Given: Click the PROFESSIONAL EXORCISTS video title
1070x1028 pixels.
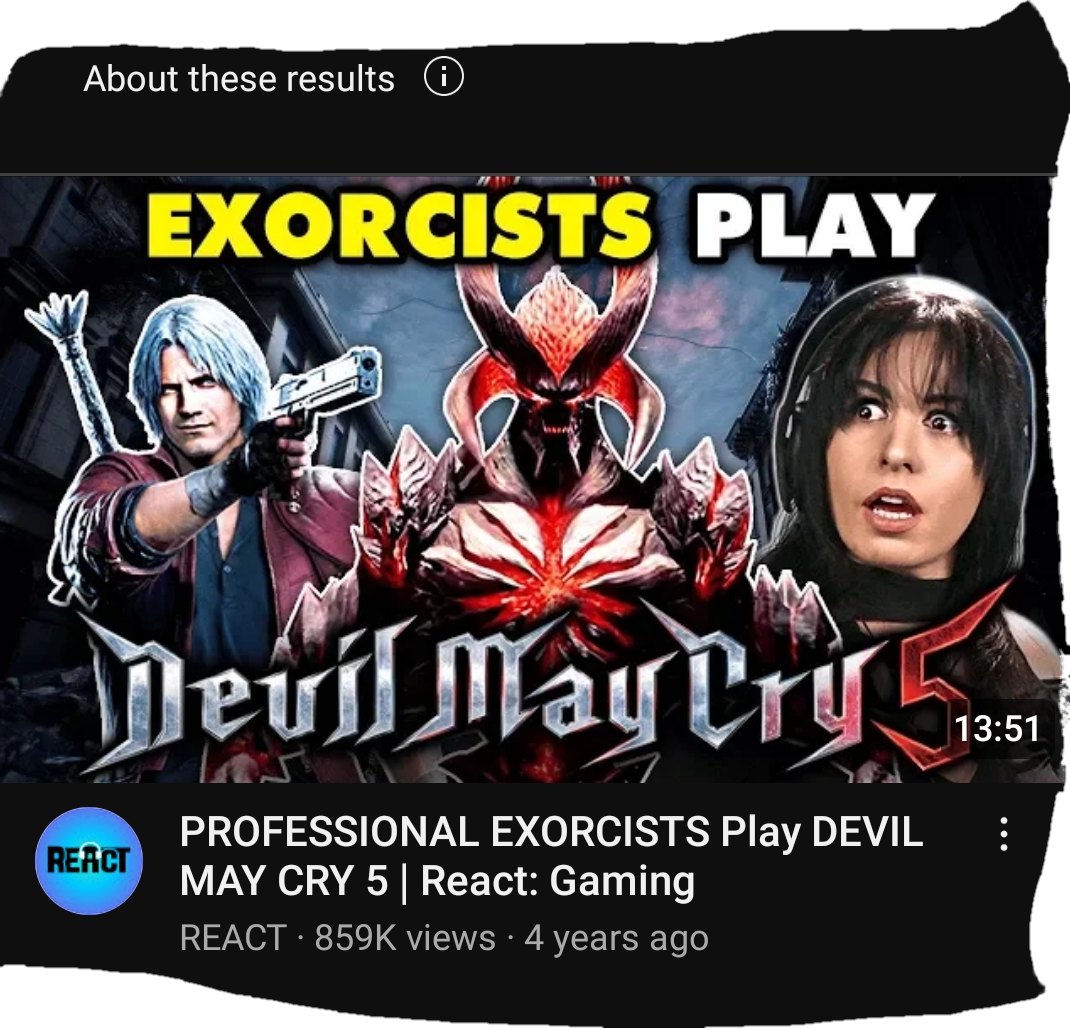Looking at the screenshot, I should tap(551, 856).
